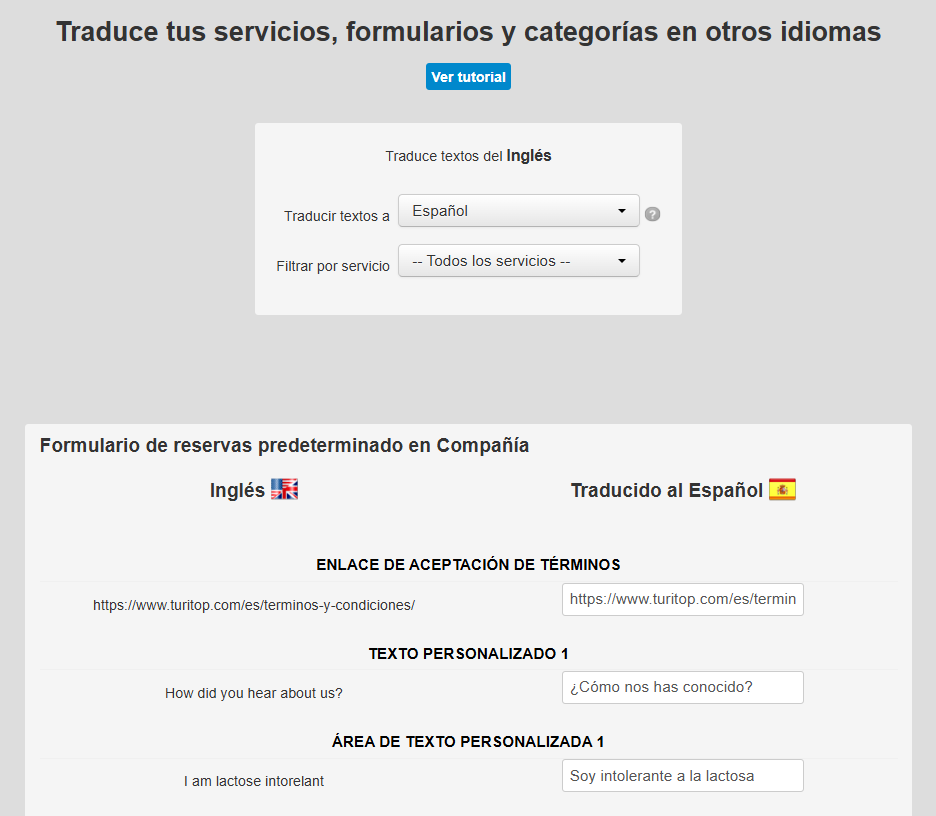Screen dimensions: 936x816
Task: Select the text How did you hear about us?
Action: (x=254, y=693)
